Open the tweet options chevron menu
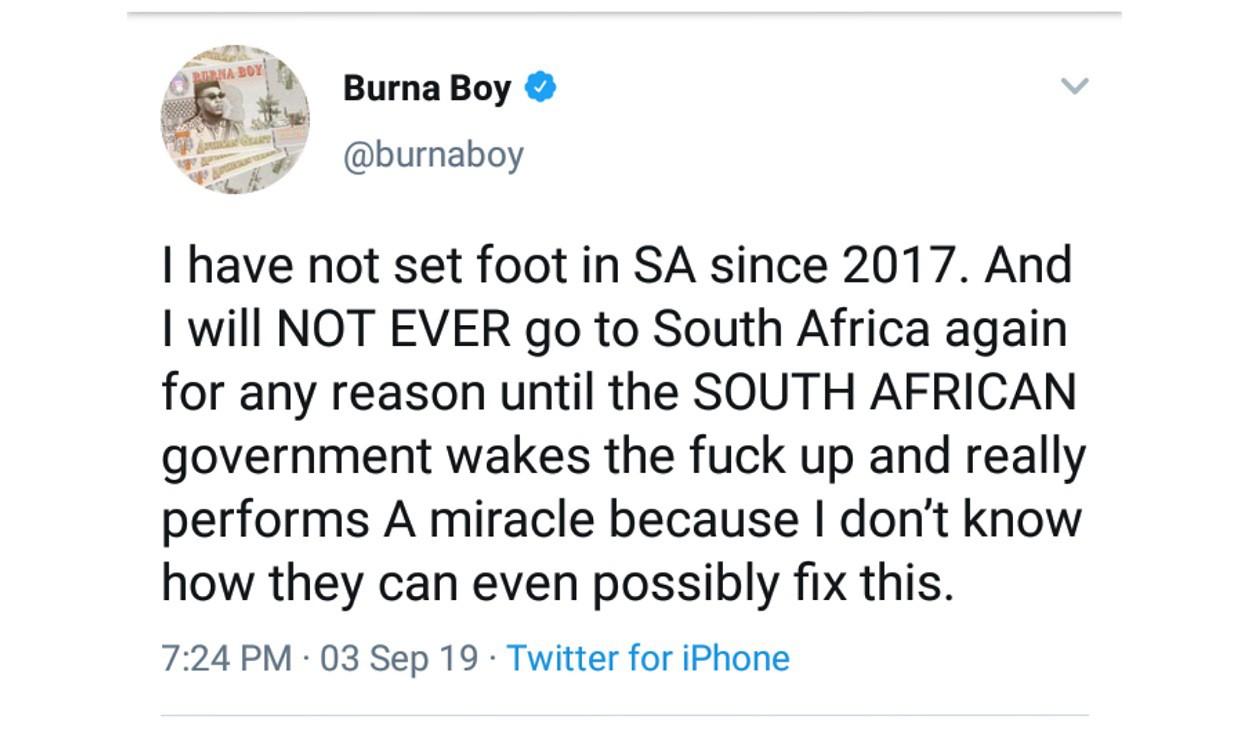1250x750 pixels. (x=1073, y=87)
